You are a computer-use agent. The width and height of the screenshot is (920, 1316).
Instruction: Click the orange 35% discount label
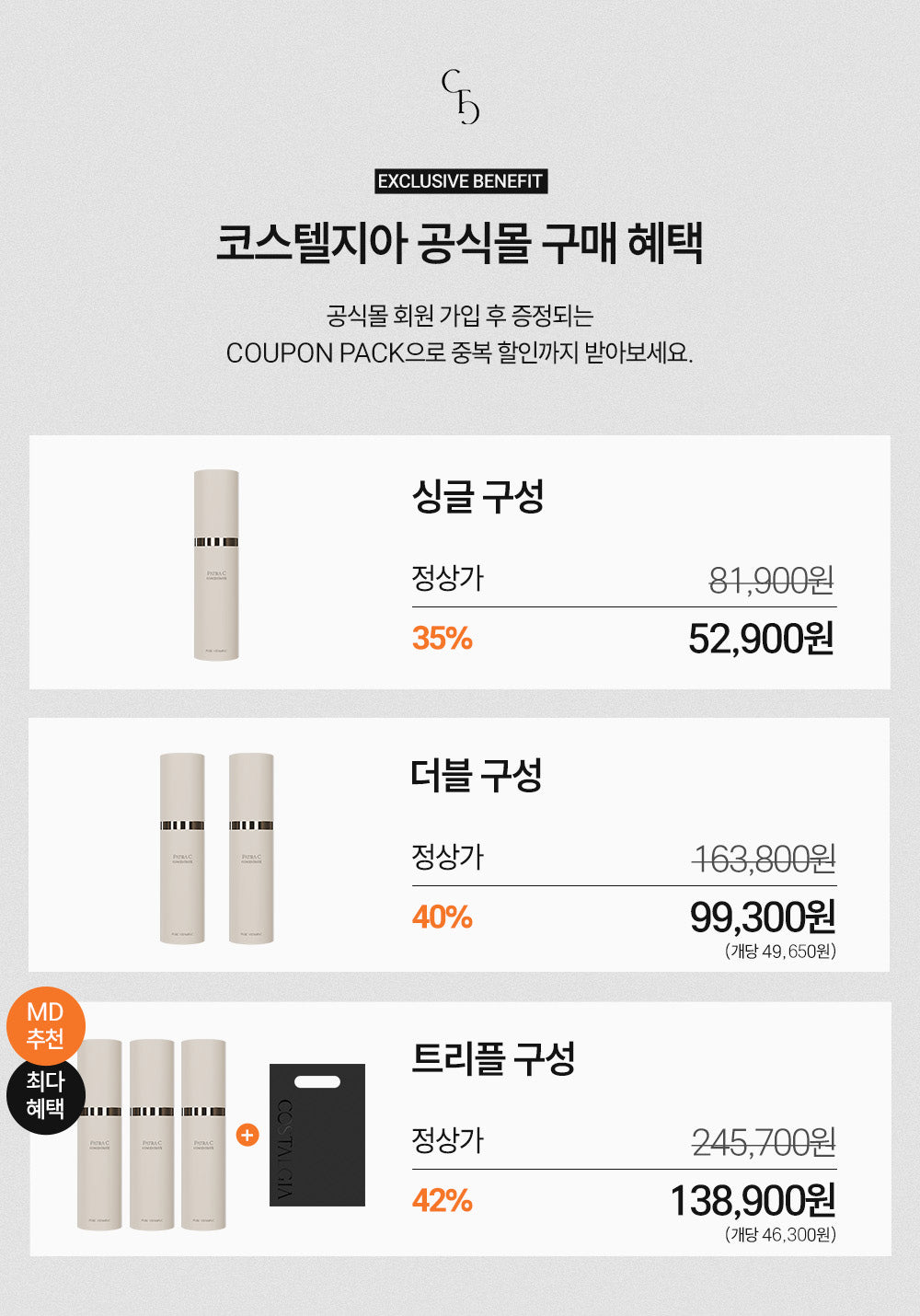click(x=443, y=638)
